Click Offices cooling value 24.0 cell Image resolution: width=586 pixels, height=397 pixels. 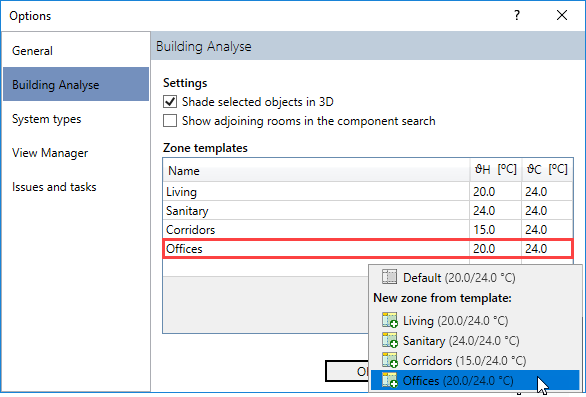pos(547,249)
